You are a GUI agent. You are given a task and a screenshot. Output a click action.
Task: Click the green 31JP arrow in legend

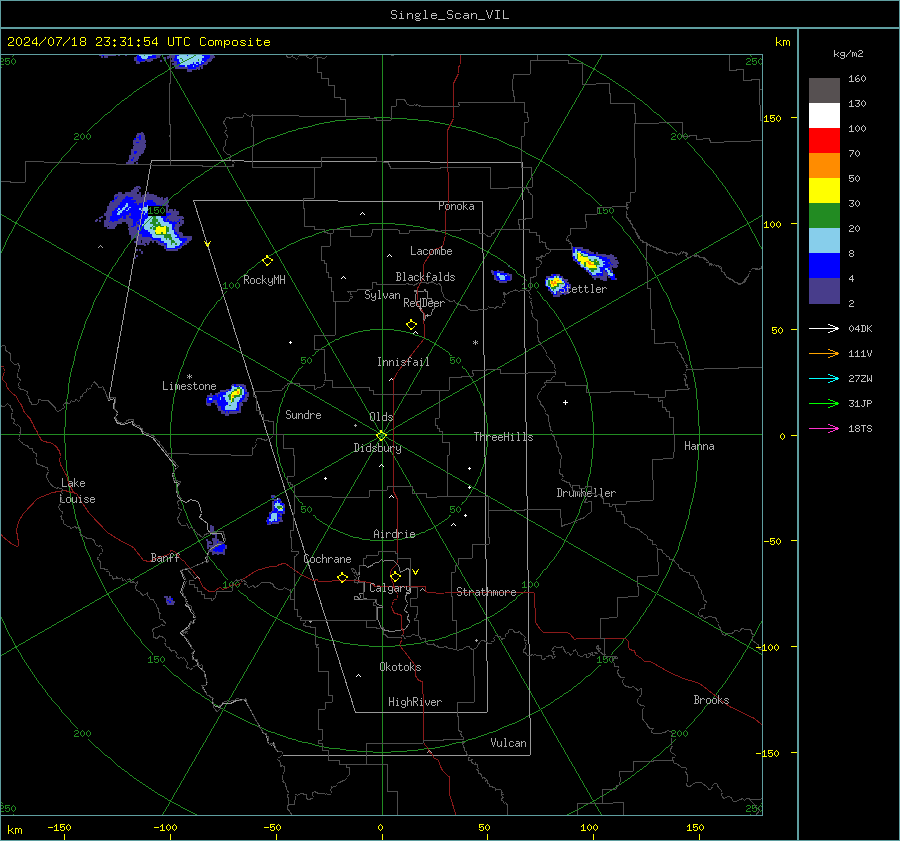coord(824,404)
